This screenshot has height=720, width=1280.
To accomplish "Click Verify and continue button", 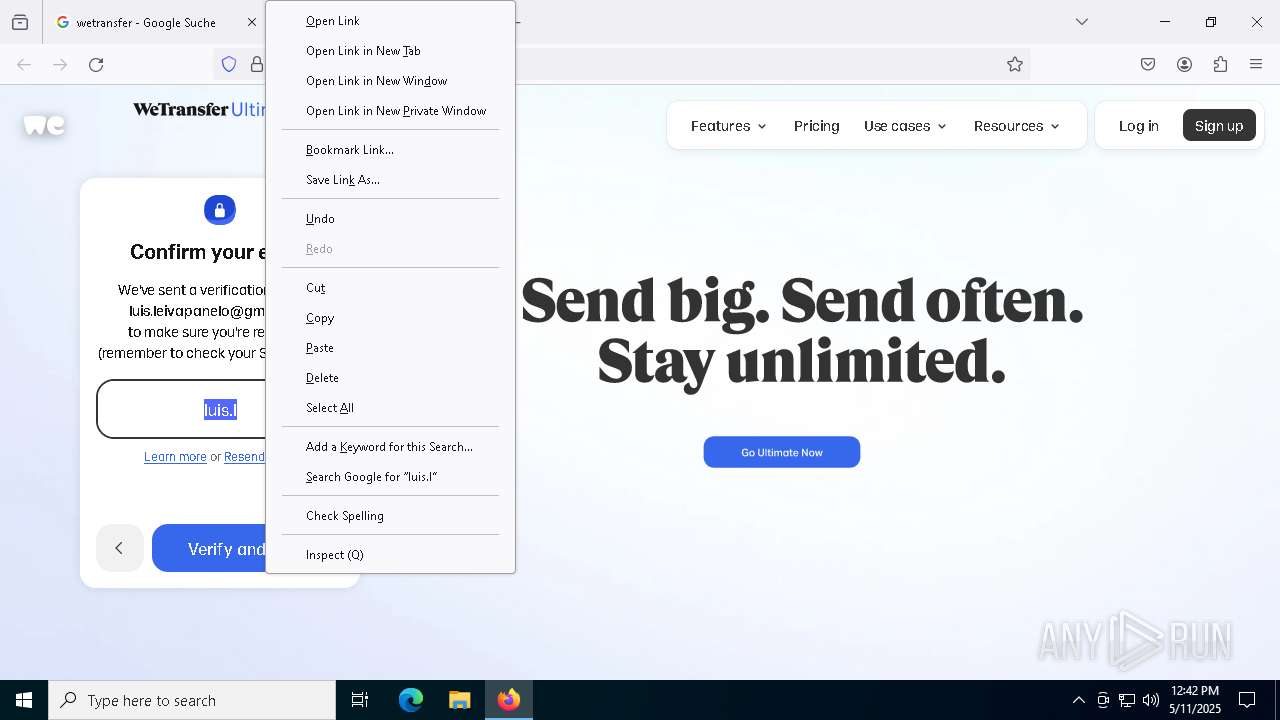I will click(209, 548).
